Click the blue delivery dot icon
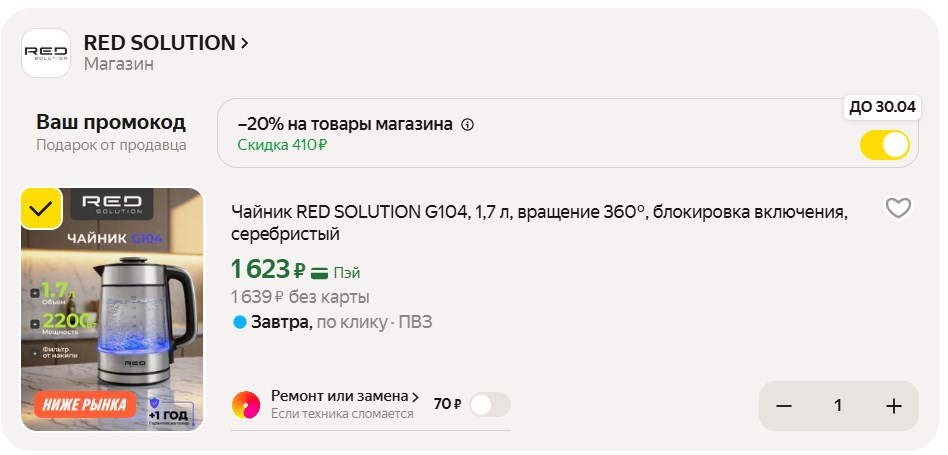Image resolution: width=948 pixels, height=455 pixels. tap(239, 322)
